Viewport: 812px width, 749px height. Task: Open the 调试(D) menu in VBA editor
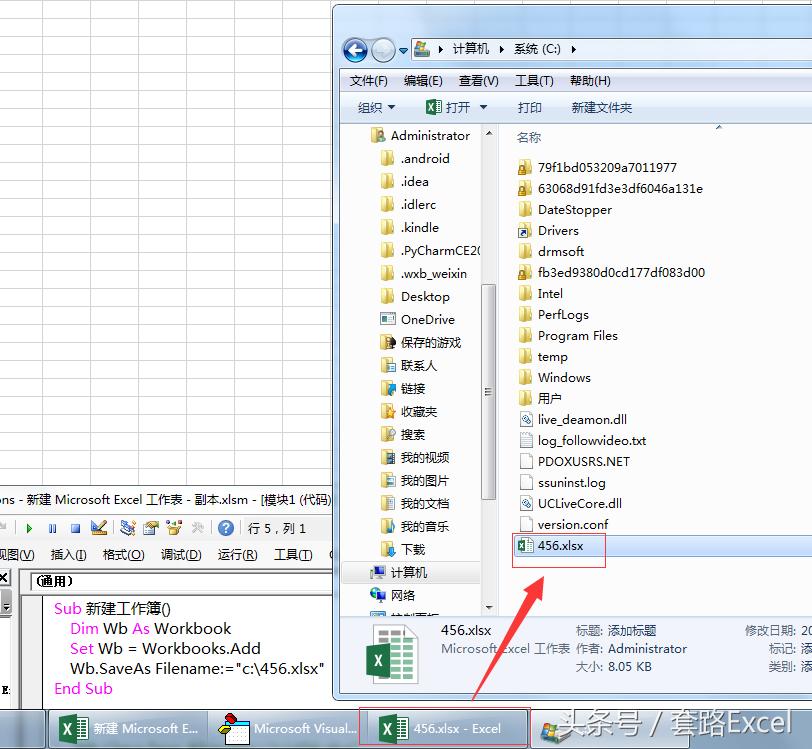coord(181,555)
